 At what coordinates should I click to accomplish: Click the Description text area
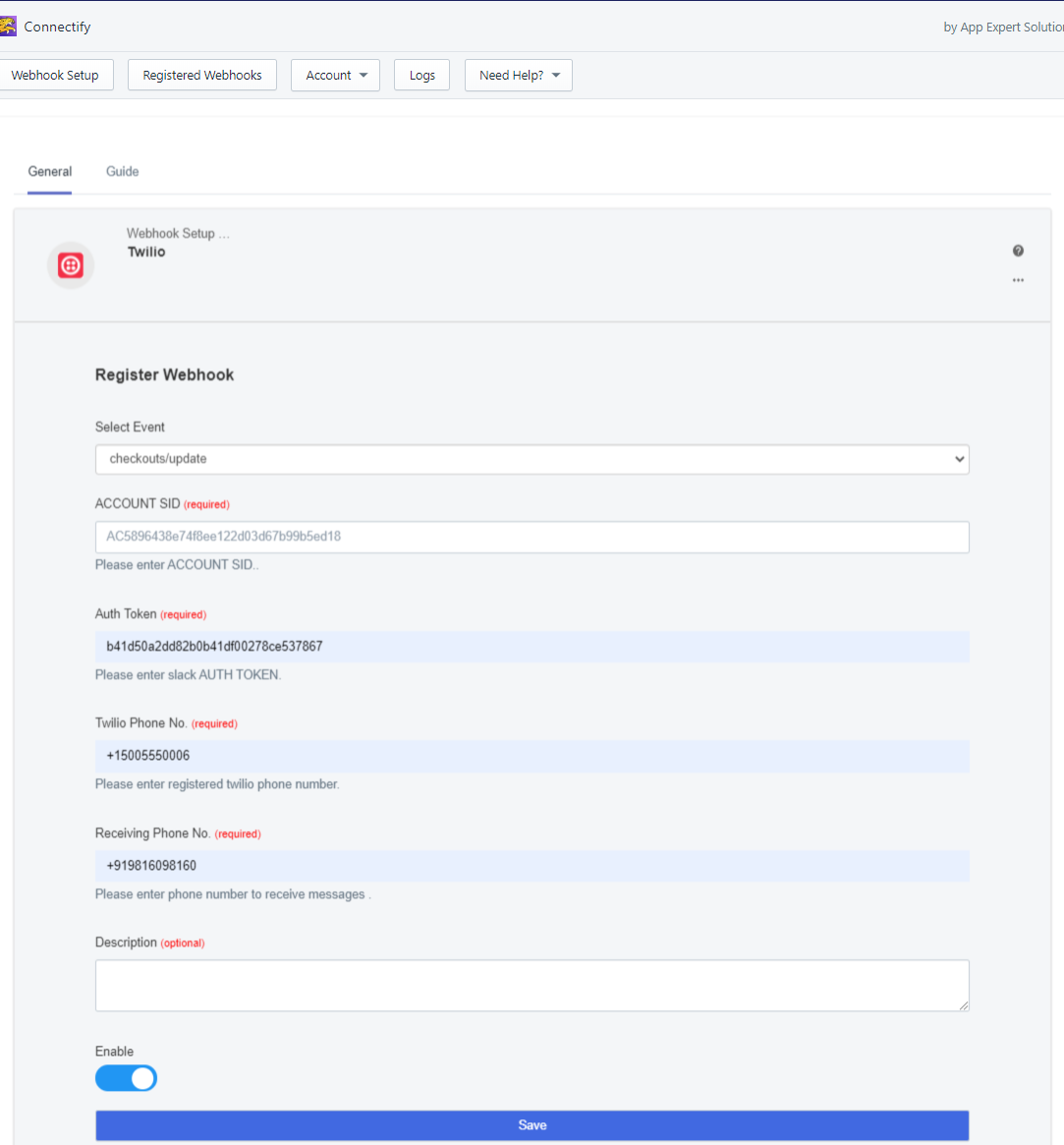point(532,986)
